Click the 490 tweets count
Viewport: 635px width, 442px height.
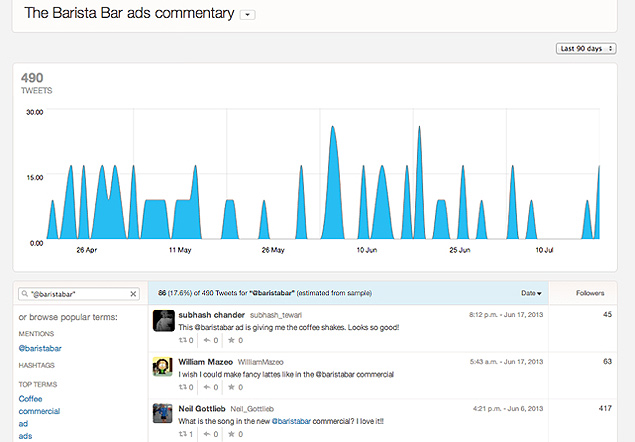[32, 78]
